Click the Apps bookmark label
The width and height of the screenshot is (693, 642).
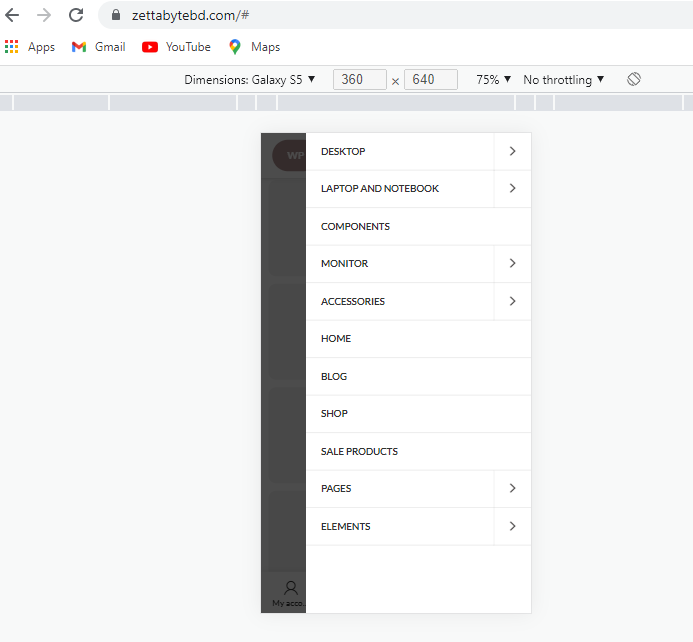pyautogui.click(x=42, y=47)
